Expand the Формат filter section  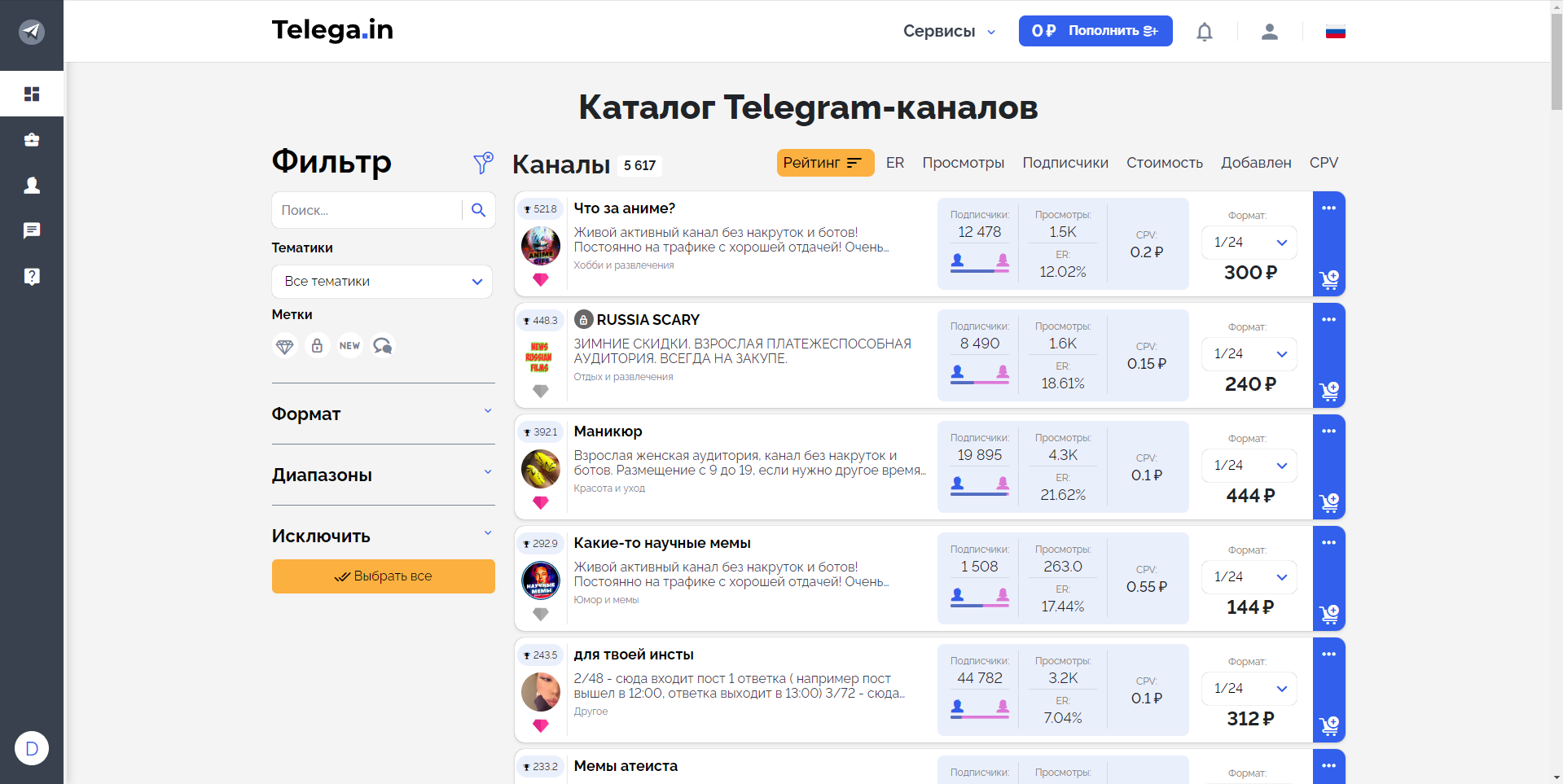point(383,414)
